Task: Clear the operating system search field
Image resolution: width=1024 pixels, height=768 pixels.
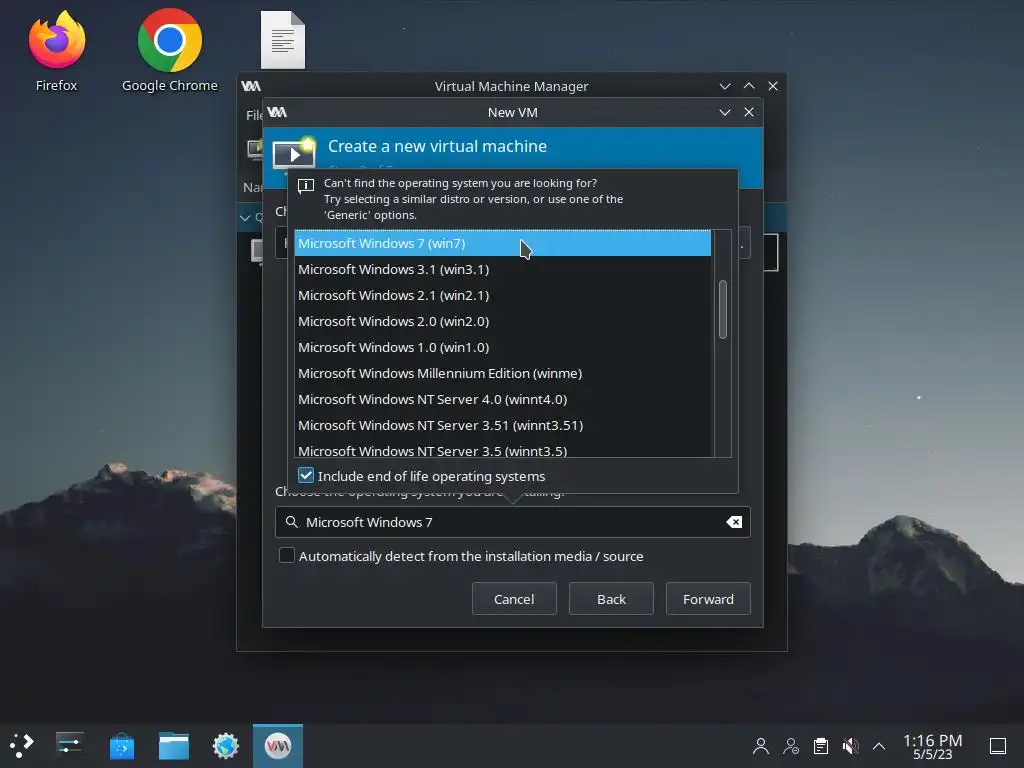Action: tap(734, 522)
